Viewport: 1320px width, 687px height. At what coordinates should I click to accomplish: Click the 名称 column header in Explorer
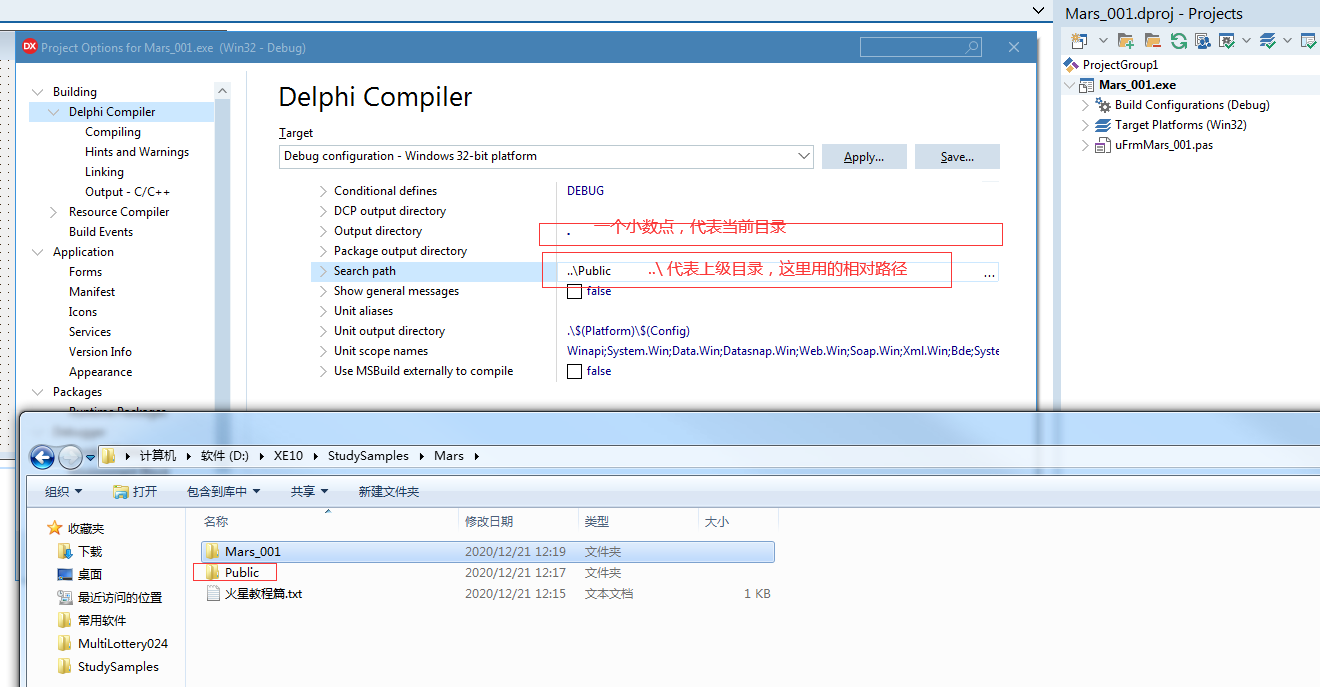point(216,521)
